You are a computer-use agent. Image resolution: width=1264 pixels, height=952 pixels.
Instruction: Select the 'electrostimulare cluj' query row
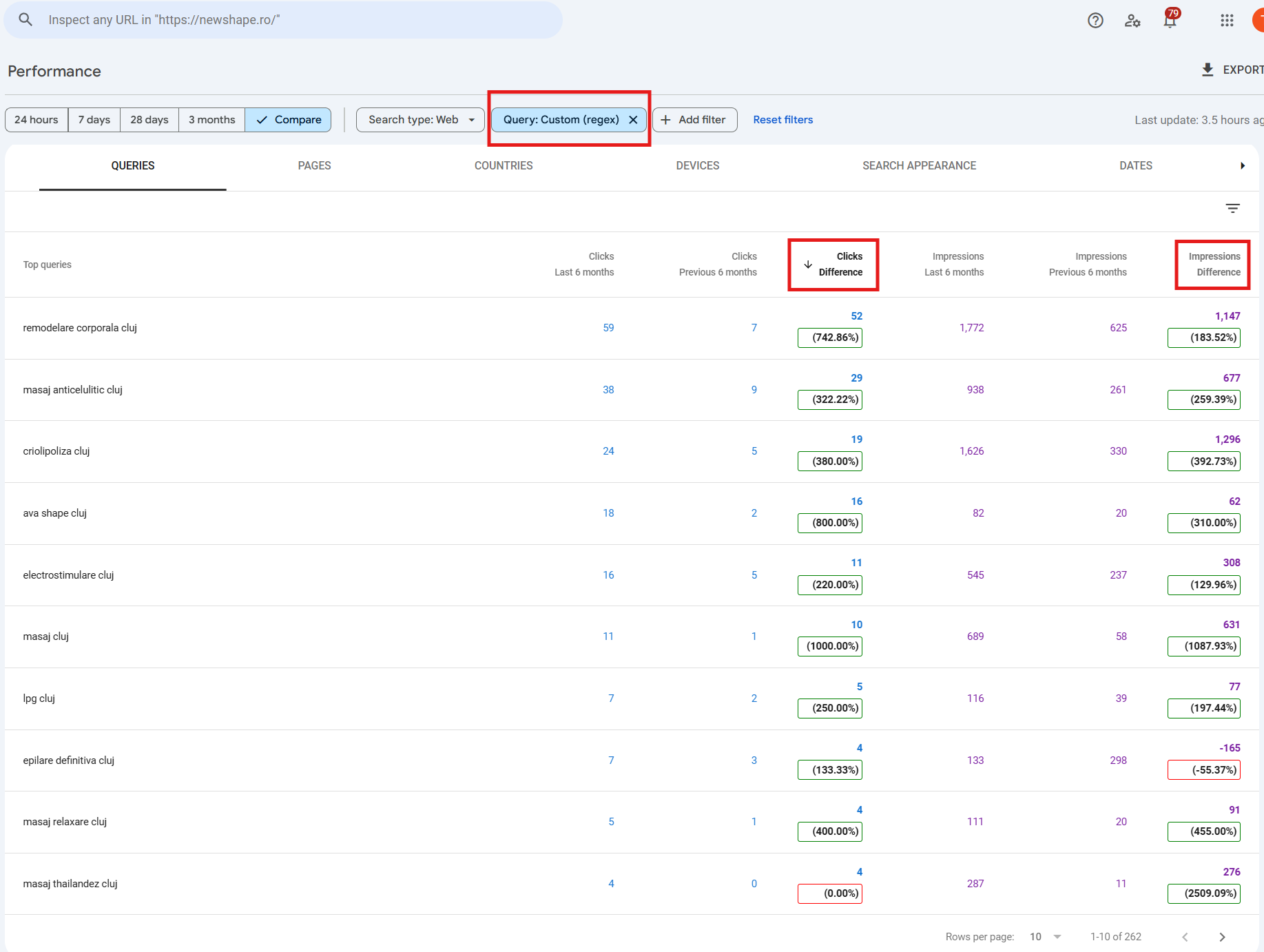(632, 575)
